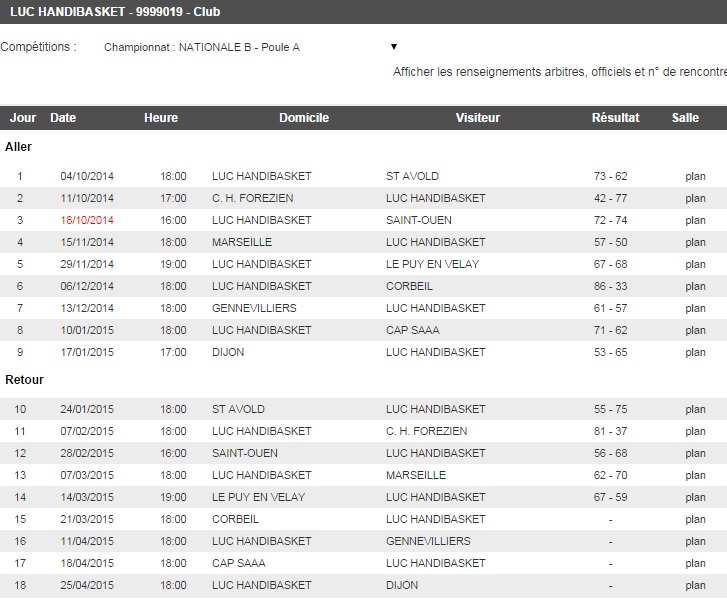Click the Résultat column header
The width and height of the screenshot is (727, 599).
(x=615, y=118)
